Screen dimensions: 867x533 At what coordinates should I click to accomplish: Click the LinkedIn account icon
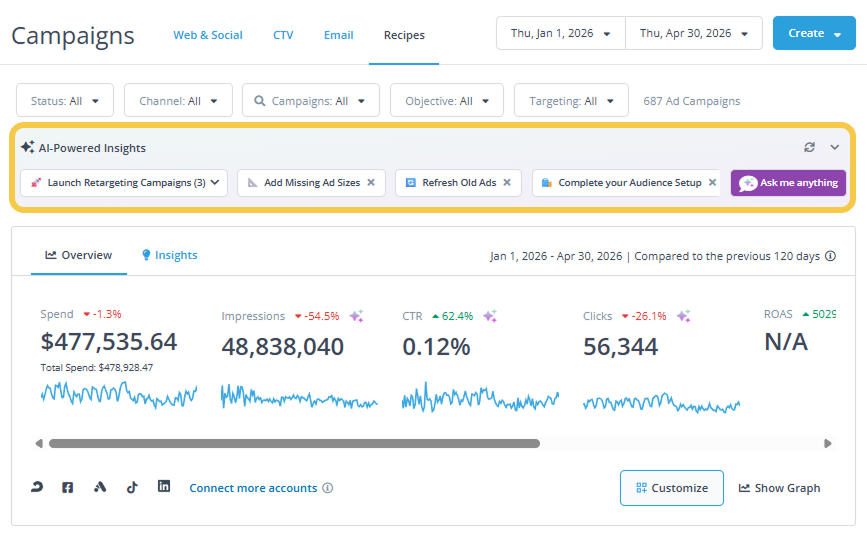164,486
